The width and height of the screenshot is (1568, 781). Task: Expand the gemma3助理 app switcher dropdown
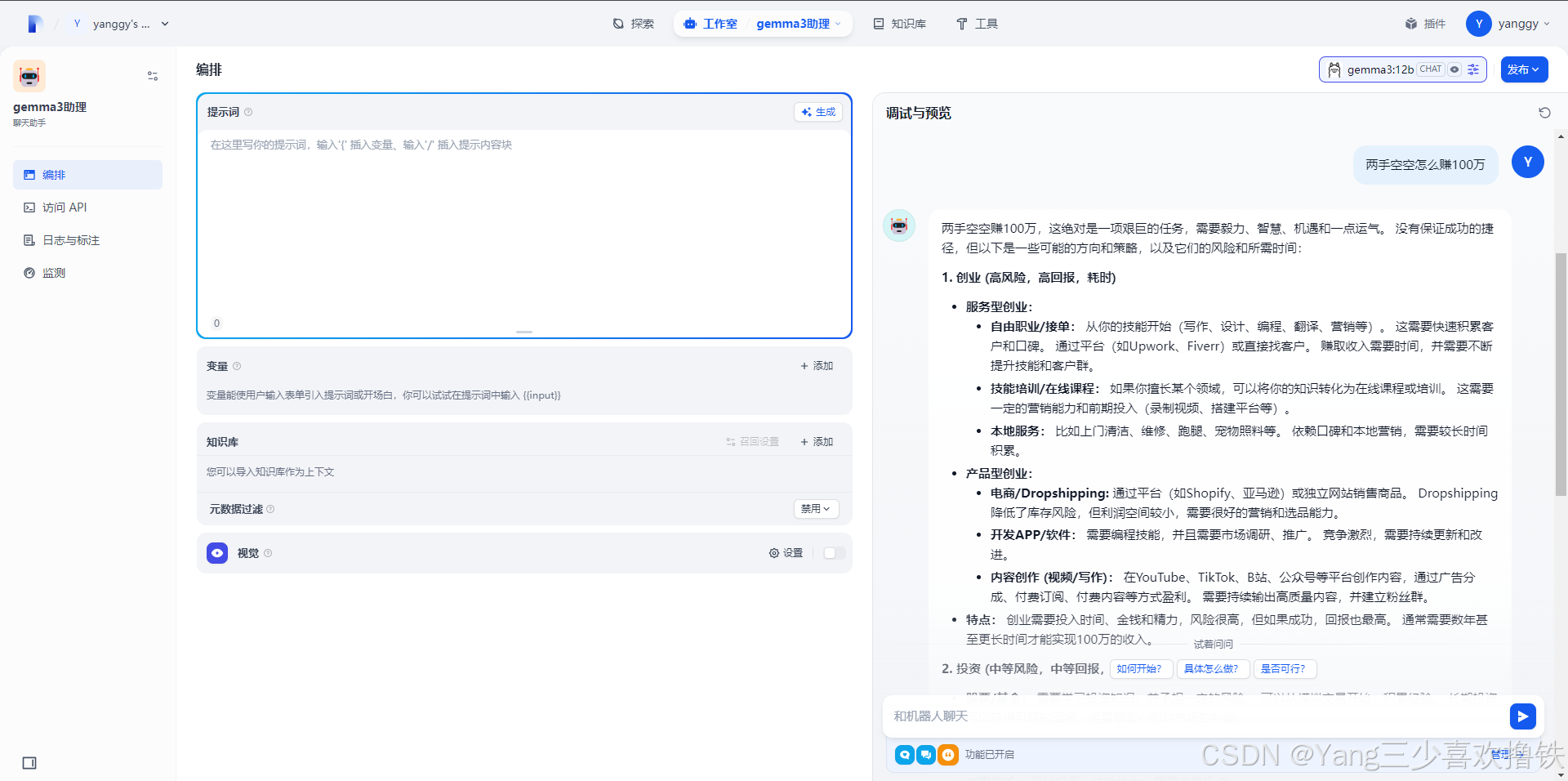(x=798, y=24)
